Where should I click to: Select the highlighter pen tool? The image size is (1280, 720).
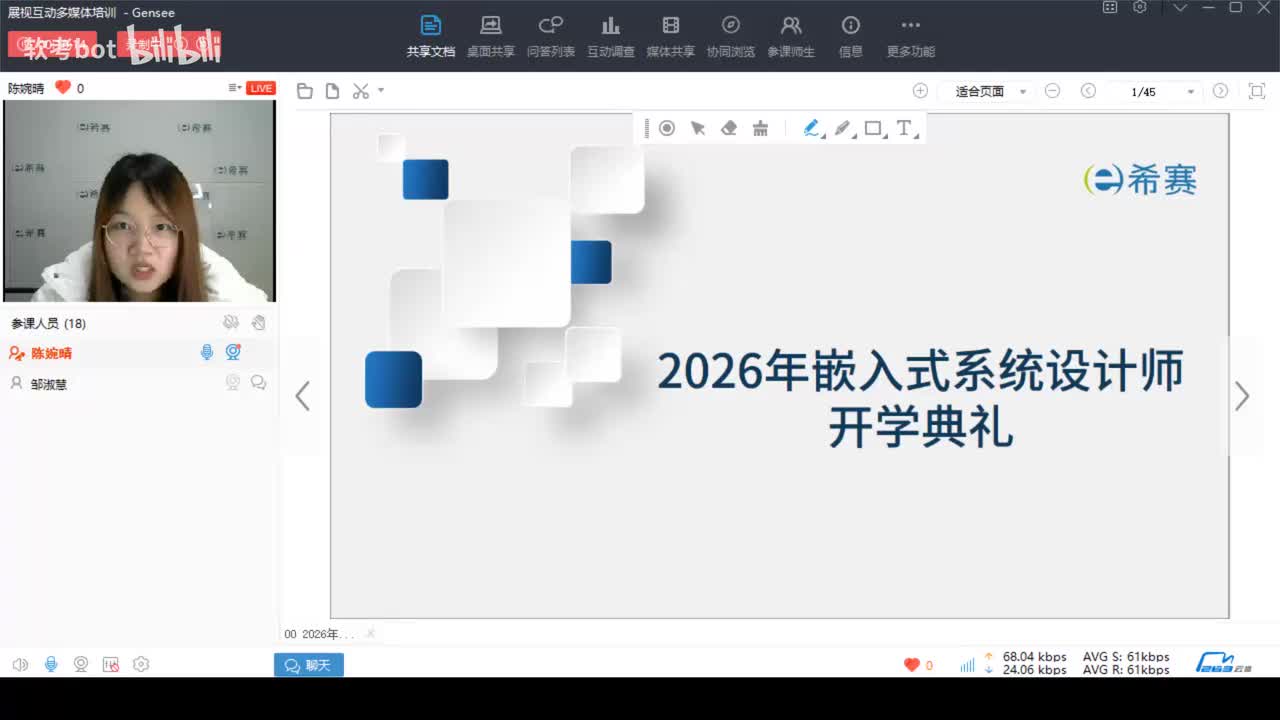point(812,128)
